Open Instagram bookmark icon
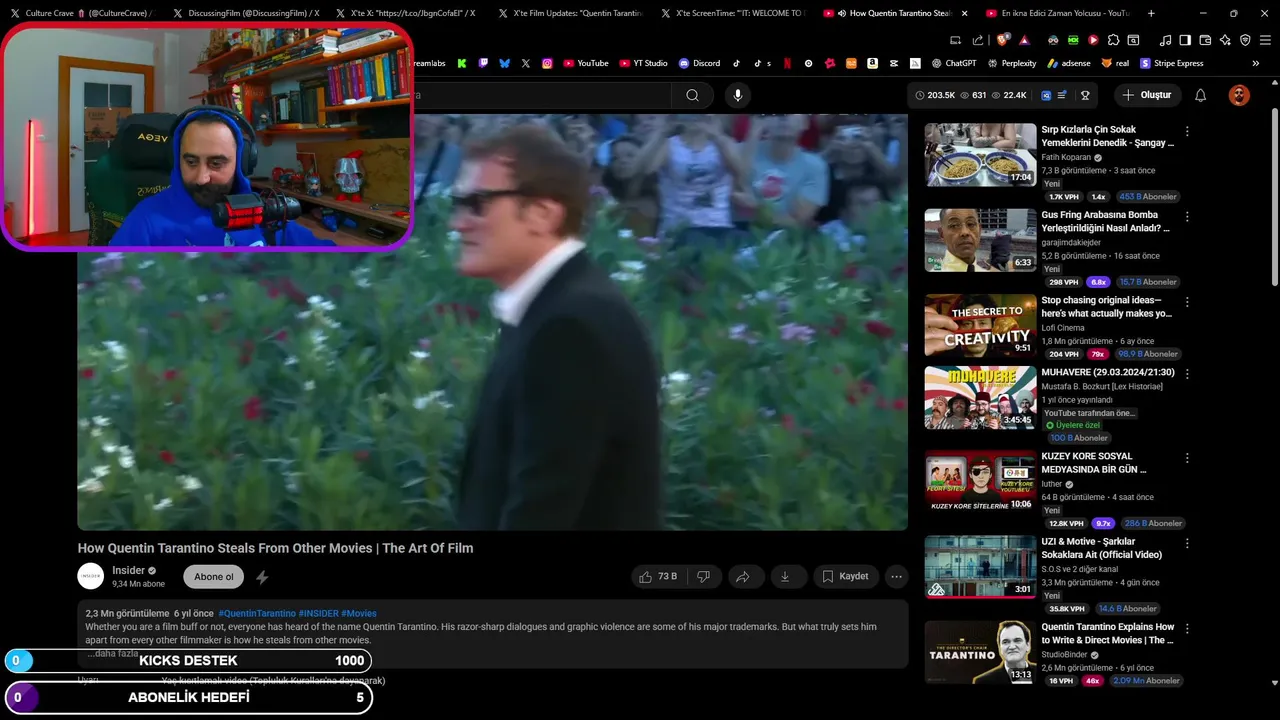The width and height of the screenshot is (1280, 720). (x=547, y=63)
